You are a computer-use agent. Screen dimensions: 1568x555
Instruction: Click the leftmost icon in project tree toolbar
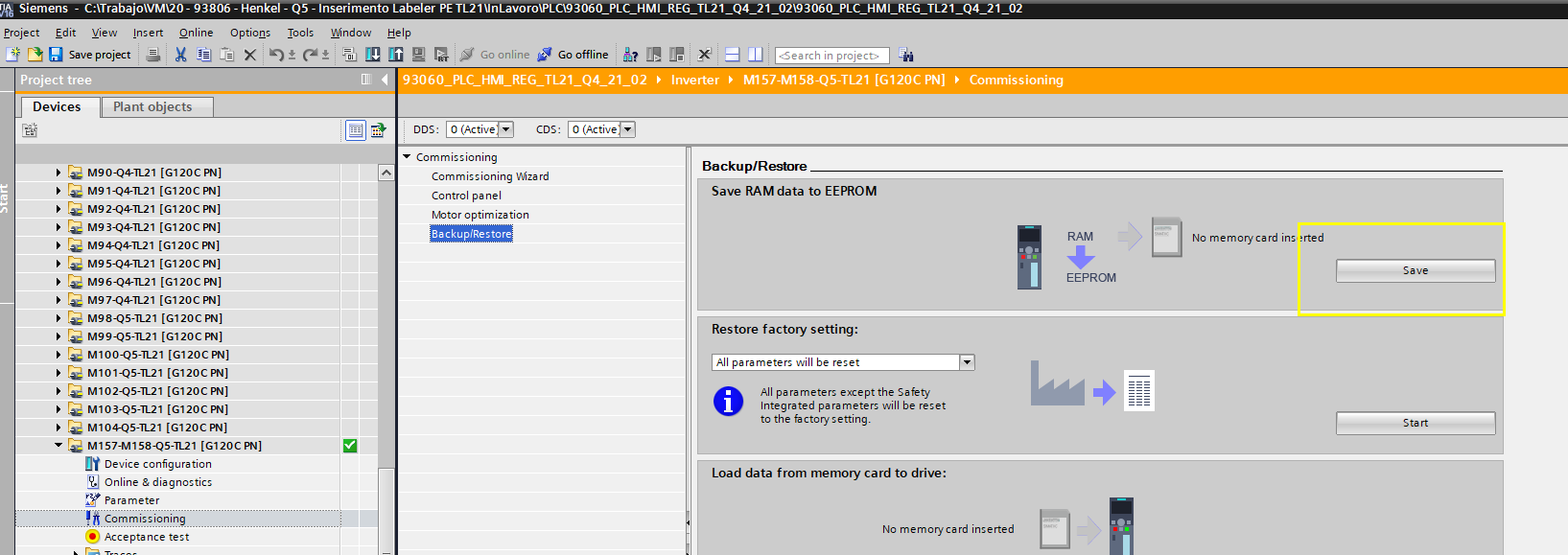(x=30, y=129)
